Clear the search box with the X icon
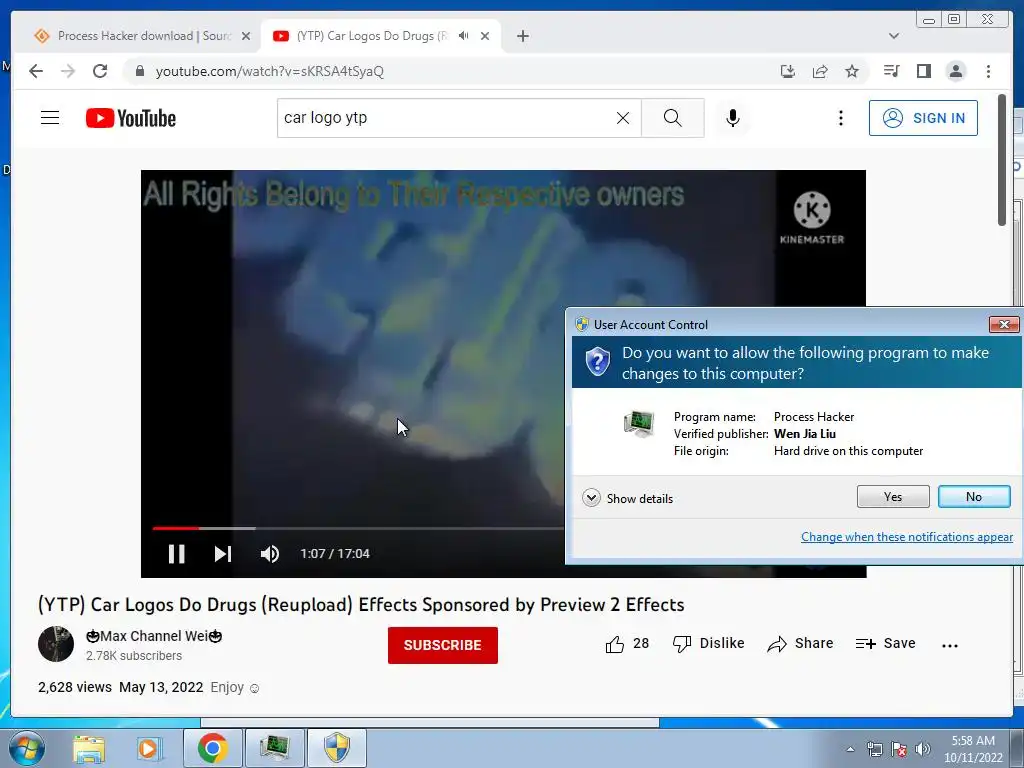The width and height of the screenshot is (1024, 768). click(623, 118)
